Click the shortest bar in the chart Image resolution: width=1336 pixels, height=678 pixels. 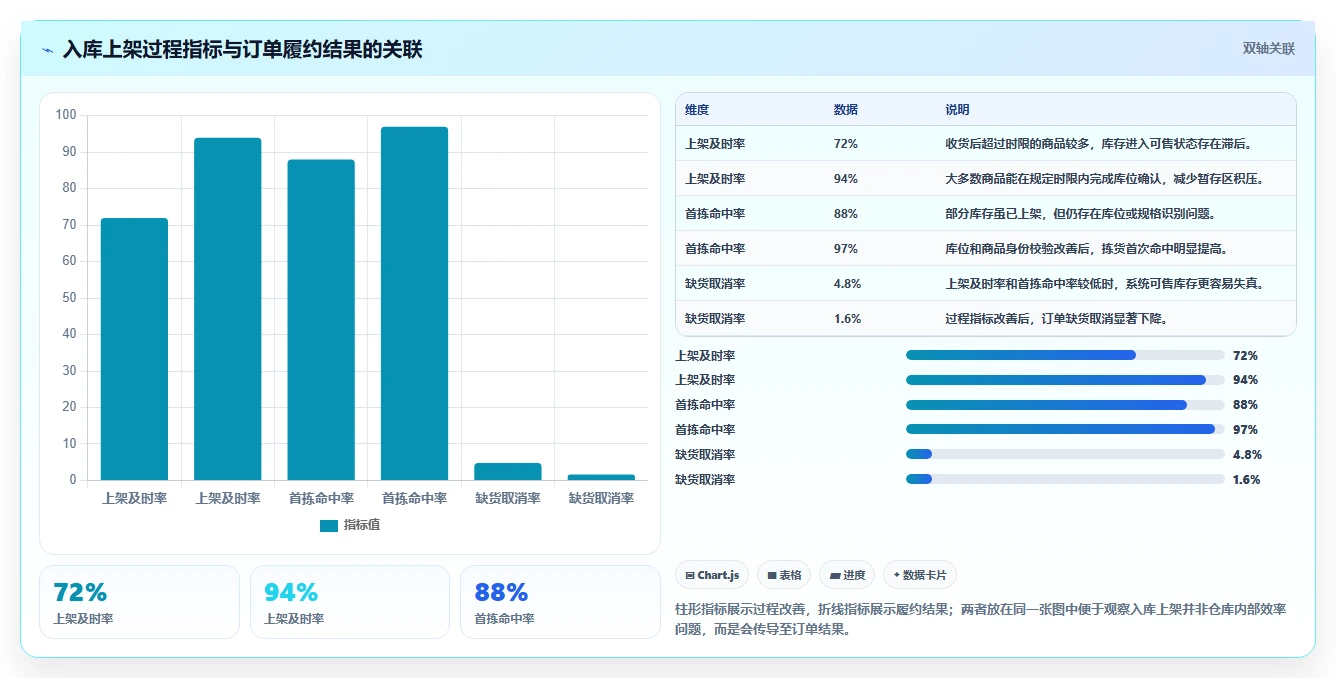pyautogui.click(x=601, y=477)
